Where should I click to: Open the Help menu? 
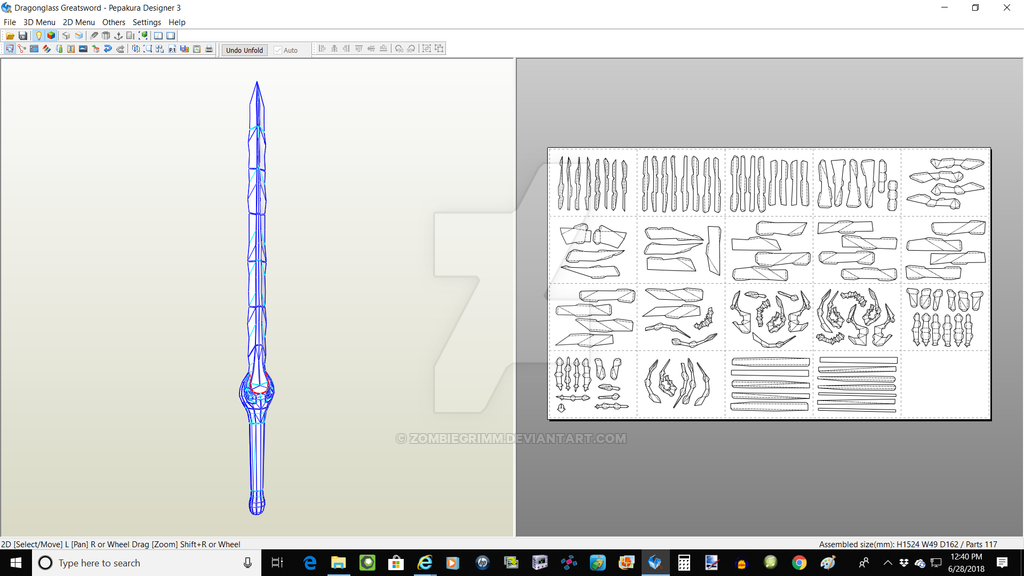[x=177, y=22]
